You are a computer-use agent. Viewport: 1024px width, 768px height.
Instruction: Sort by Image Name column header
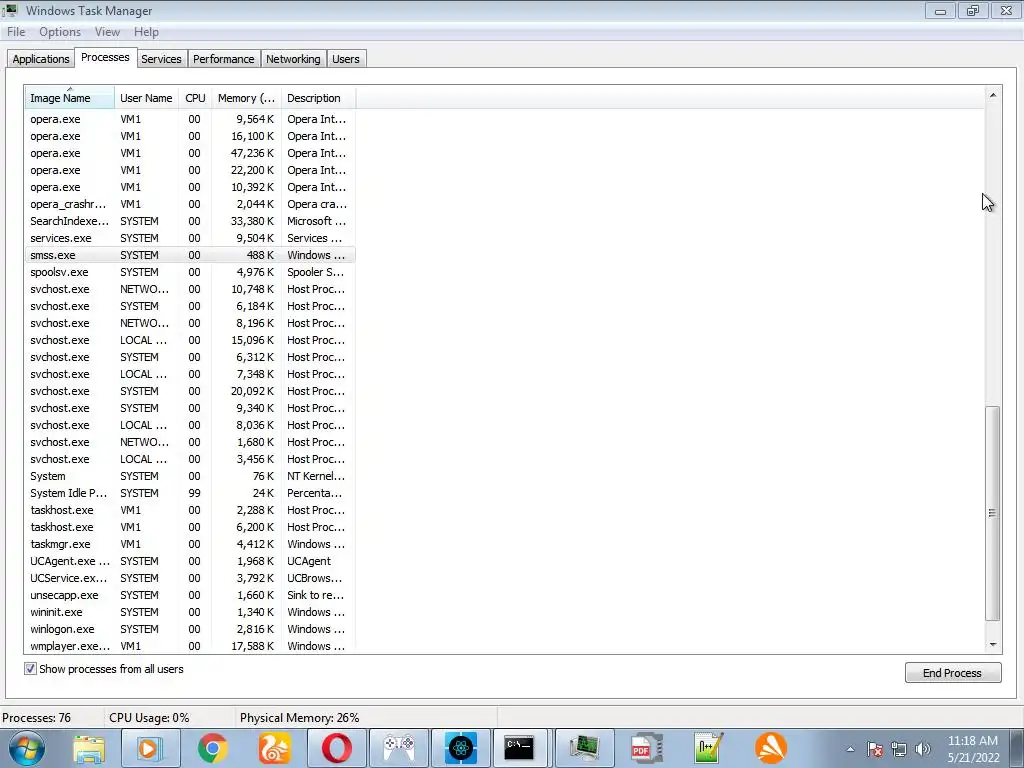[70, 98]
